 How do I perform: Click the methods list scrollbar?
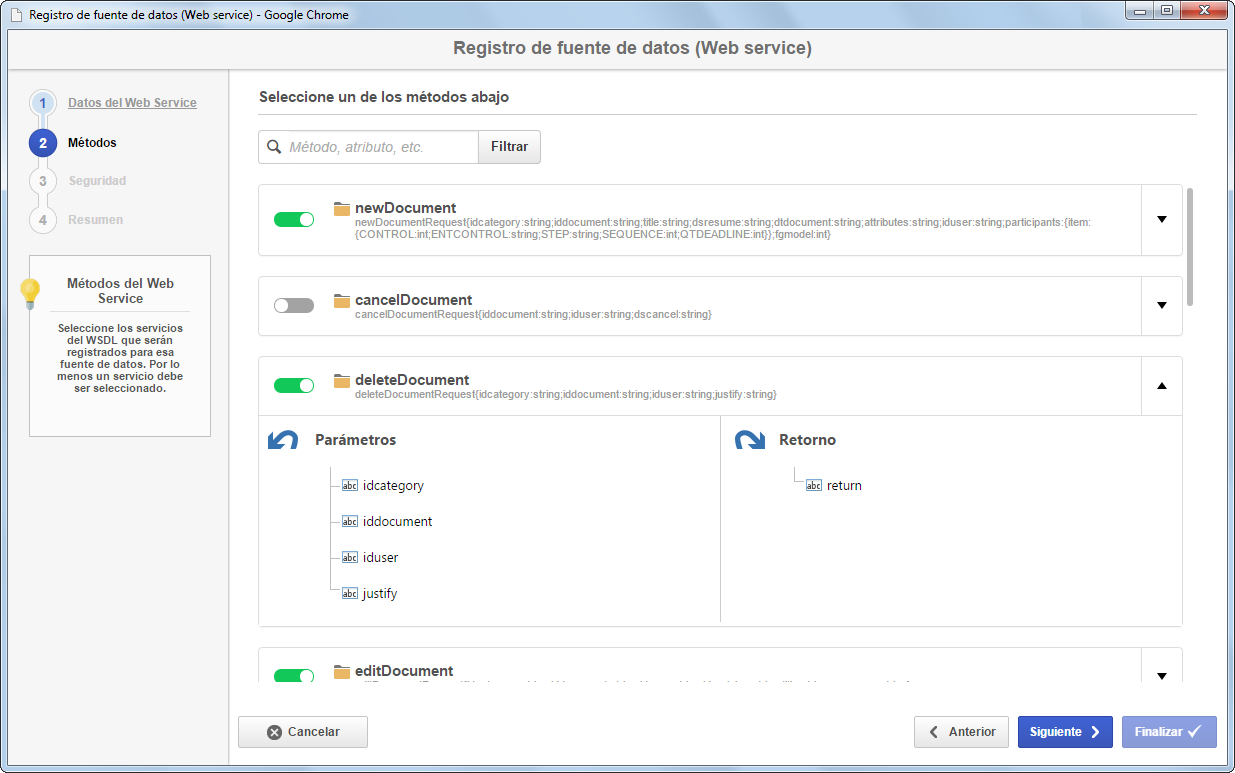tap(1190, 246)
